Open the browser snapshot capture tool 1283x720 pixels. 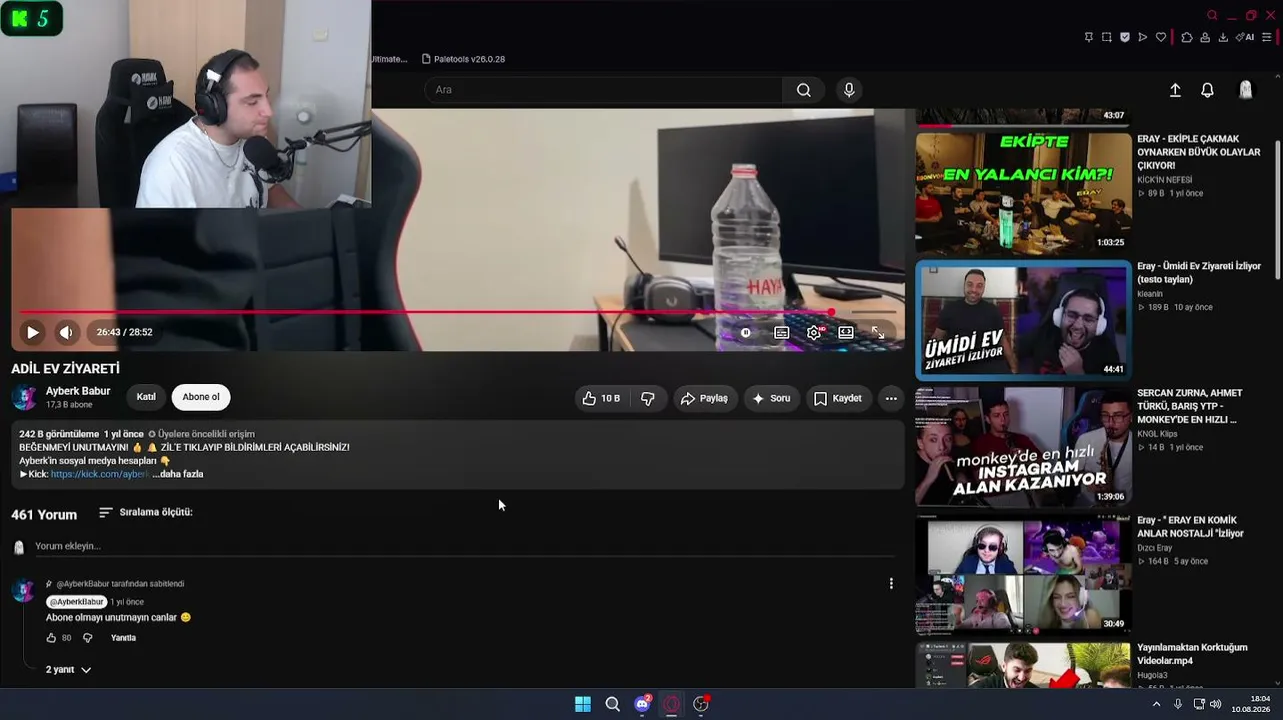1107,37
